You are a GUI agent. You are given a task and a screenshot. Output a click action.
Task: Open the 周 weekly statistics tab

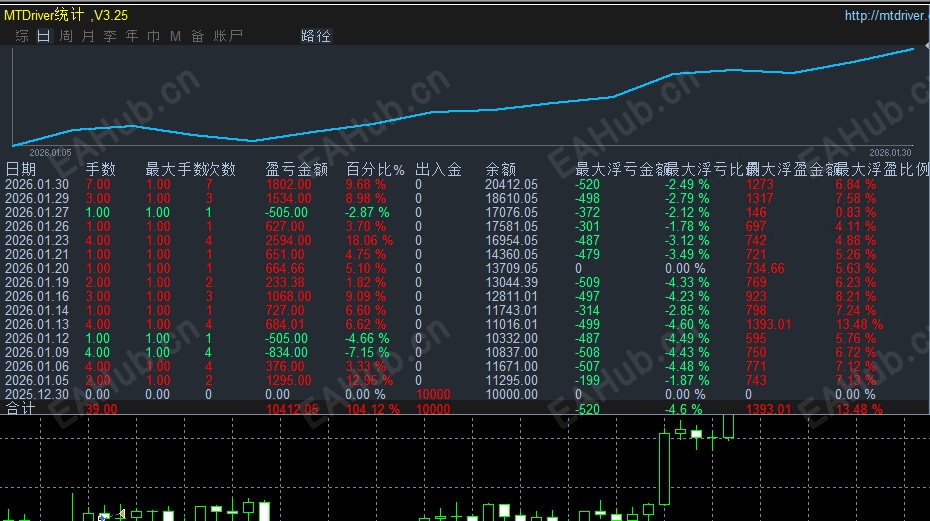(x=66, y=36)
